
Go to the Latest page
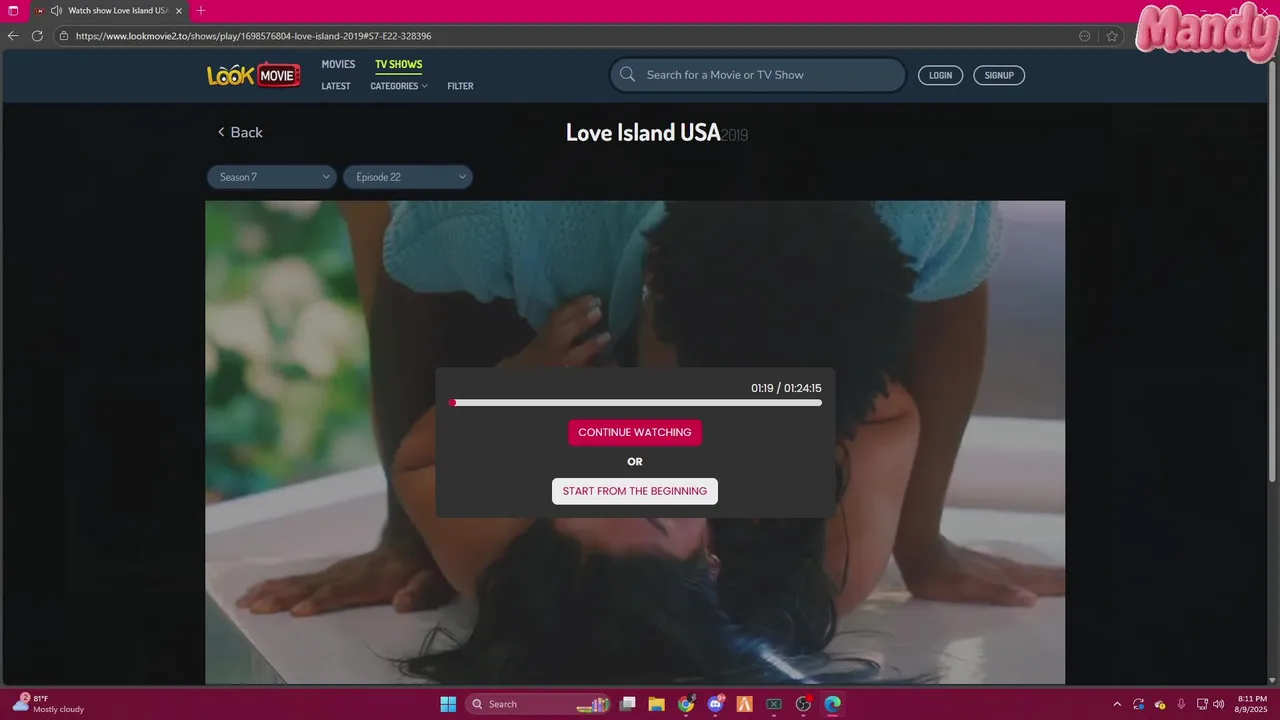[x=336, y=86]
